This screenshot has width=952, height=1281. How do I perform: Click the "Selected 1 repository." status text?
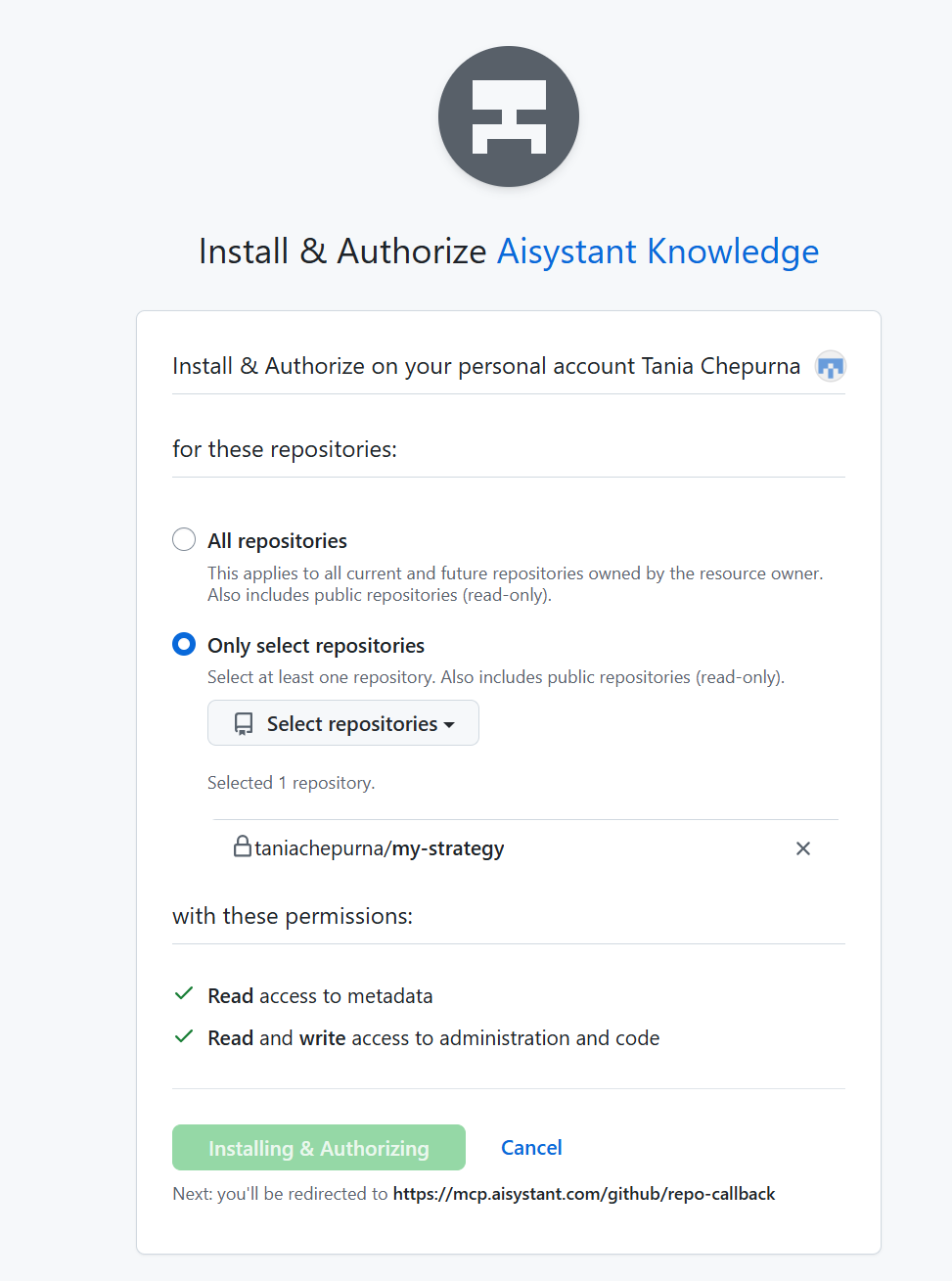point(291,783)
